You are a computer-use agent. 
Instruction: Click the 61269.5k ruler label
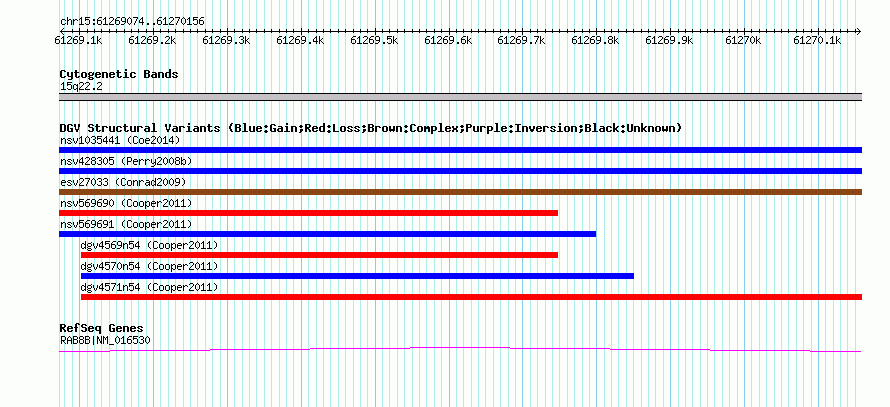374,40
